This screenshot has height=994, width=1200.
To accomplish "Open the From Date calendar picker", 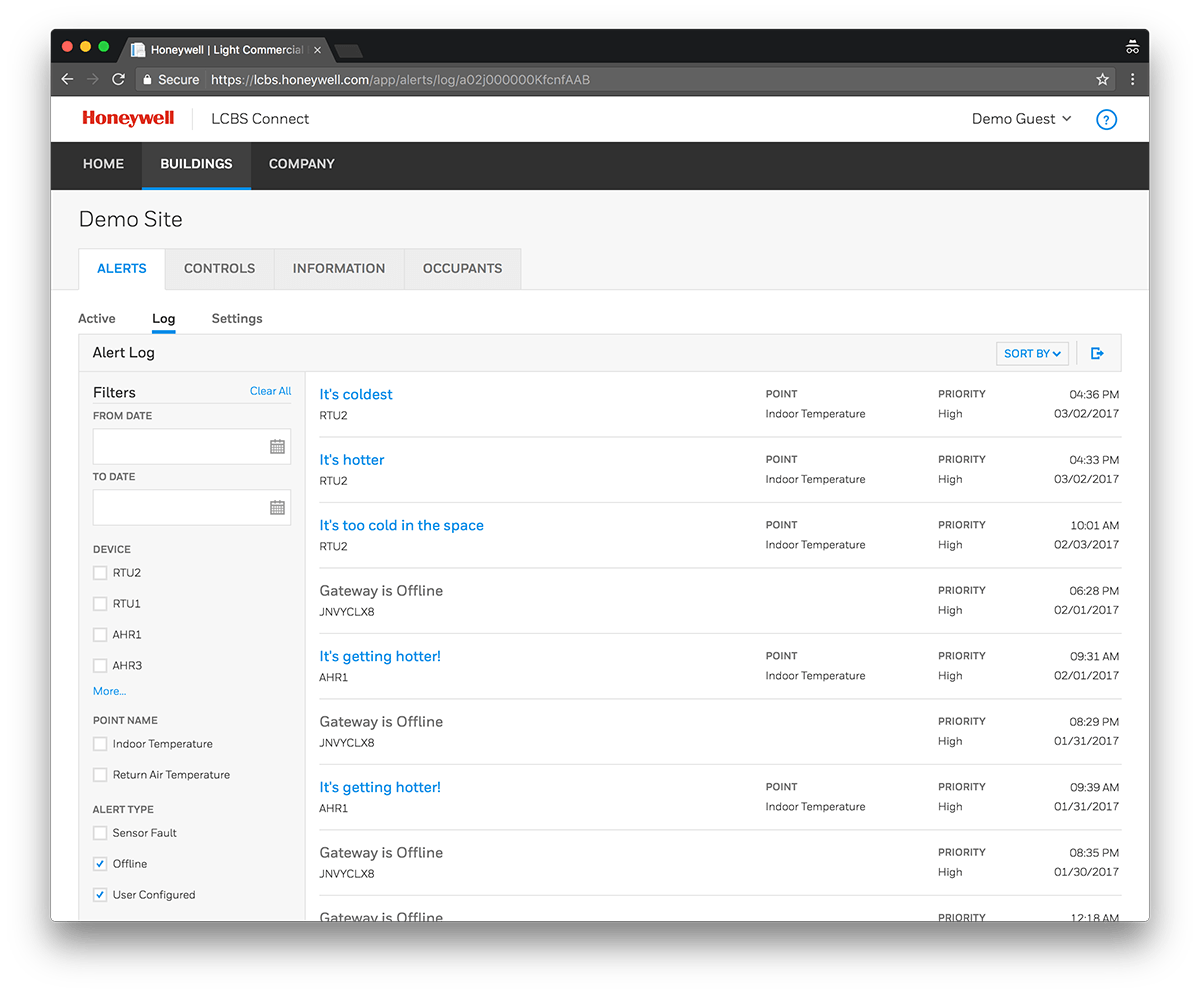I will tap(277, 446).
